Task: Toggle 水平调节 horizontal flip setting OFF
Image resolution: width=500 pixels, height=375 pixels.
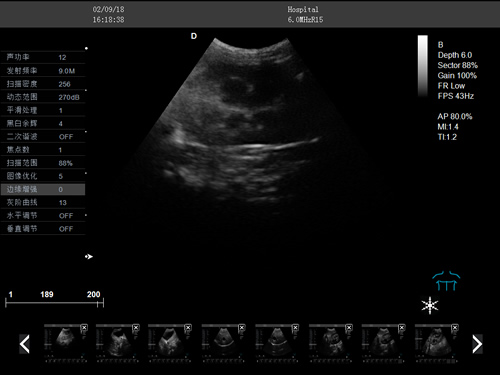Action: pyautogui.click(x=43, y=216)
